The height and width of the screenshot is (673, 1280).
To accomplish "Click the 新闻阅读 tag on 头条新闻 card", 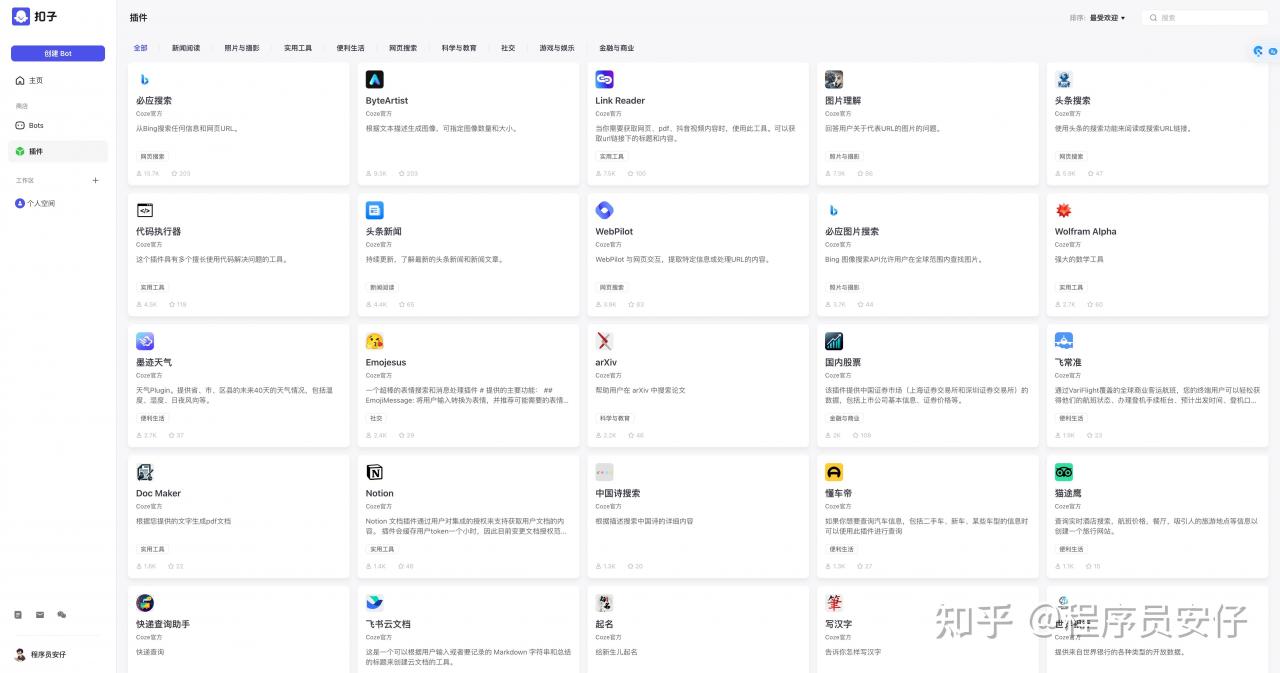I will pos(382,287).
